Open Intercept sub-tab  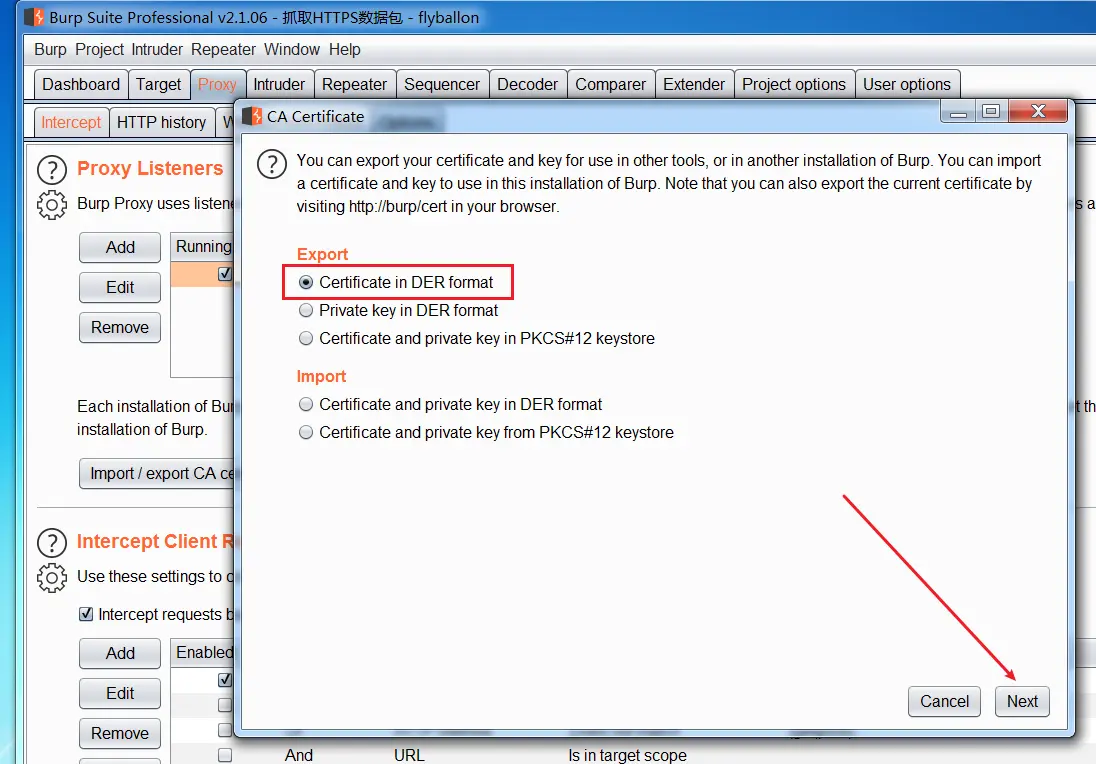click(x=71, y=122)
